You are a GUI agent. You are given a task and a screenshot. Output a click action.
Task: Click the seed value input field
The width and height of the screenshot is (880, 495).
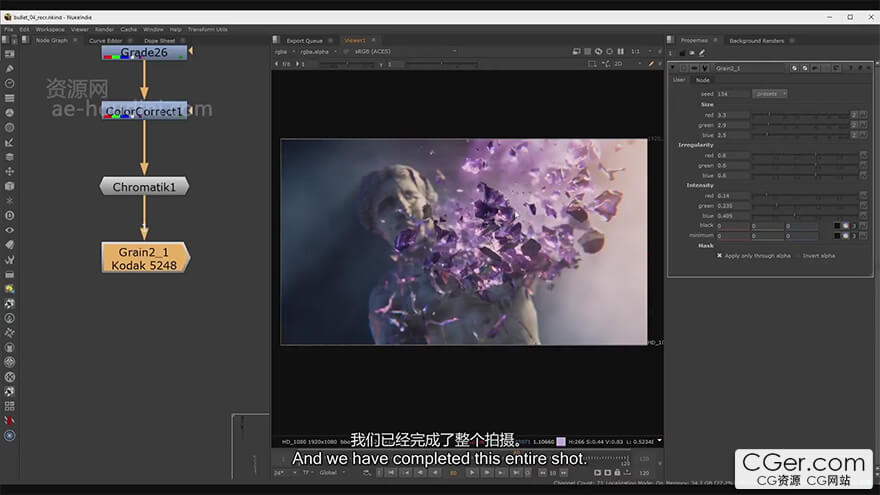pos(729,94)
